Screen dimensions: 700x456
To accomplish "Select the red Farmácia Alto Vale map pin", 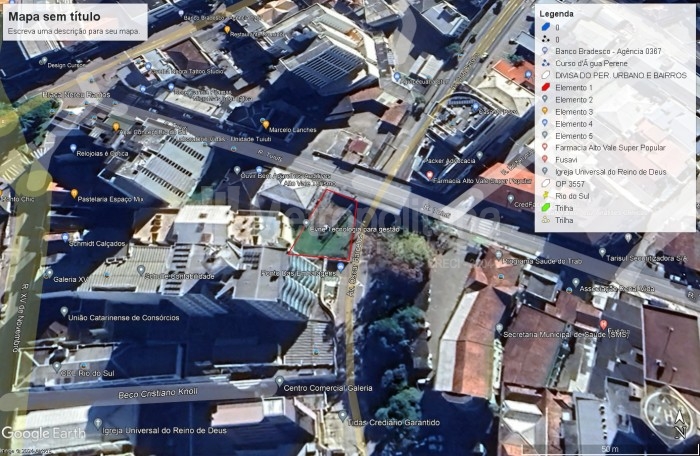I will [429, 176].
